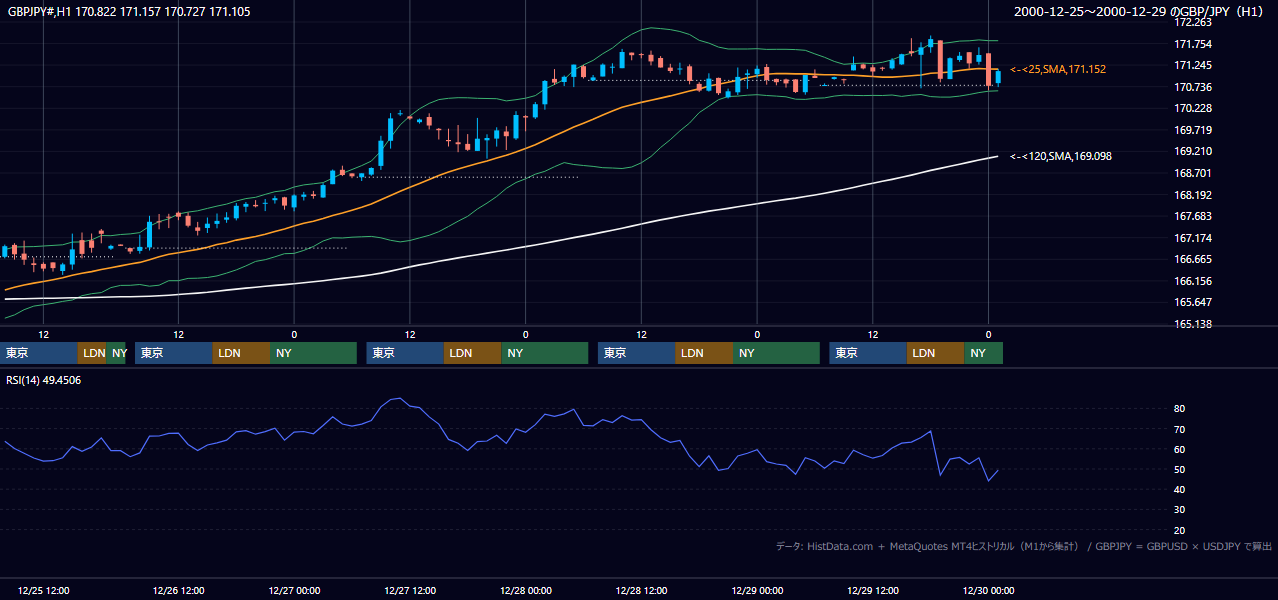Click the rightmost NY session block
This screenshot has width=1278, height=600.
983,353
